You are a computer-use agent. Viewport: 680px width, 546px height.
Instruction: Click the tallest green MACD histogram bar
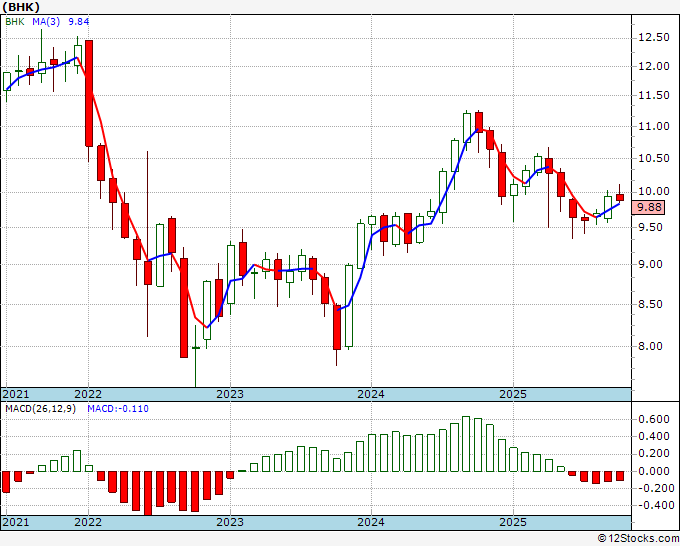(x=466, y=444)
